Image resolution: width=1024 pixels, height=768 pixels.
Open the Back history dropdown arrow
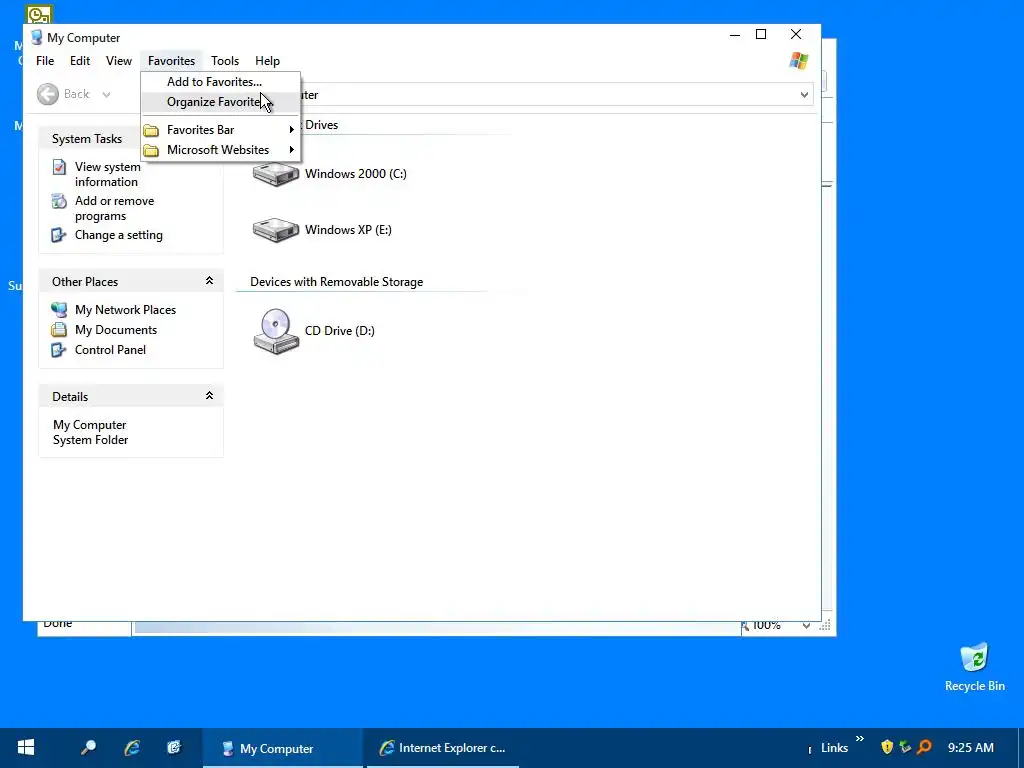point(106,95)
